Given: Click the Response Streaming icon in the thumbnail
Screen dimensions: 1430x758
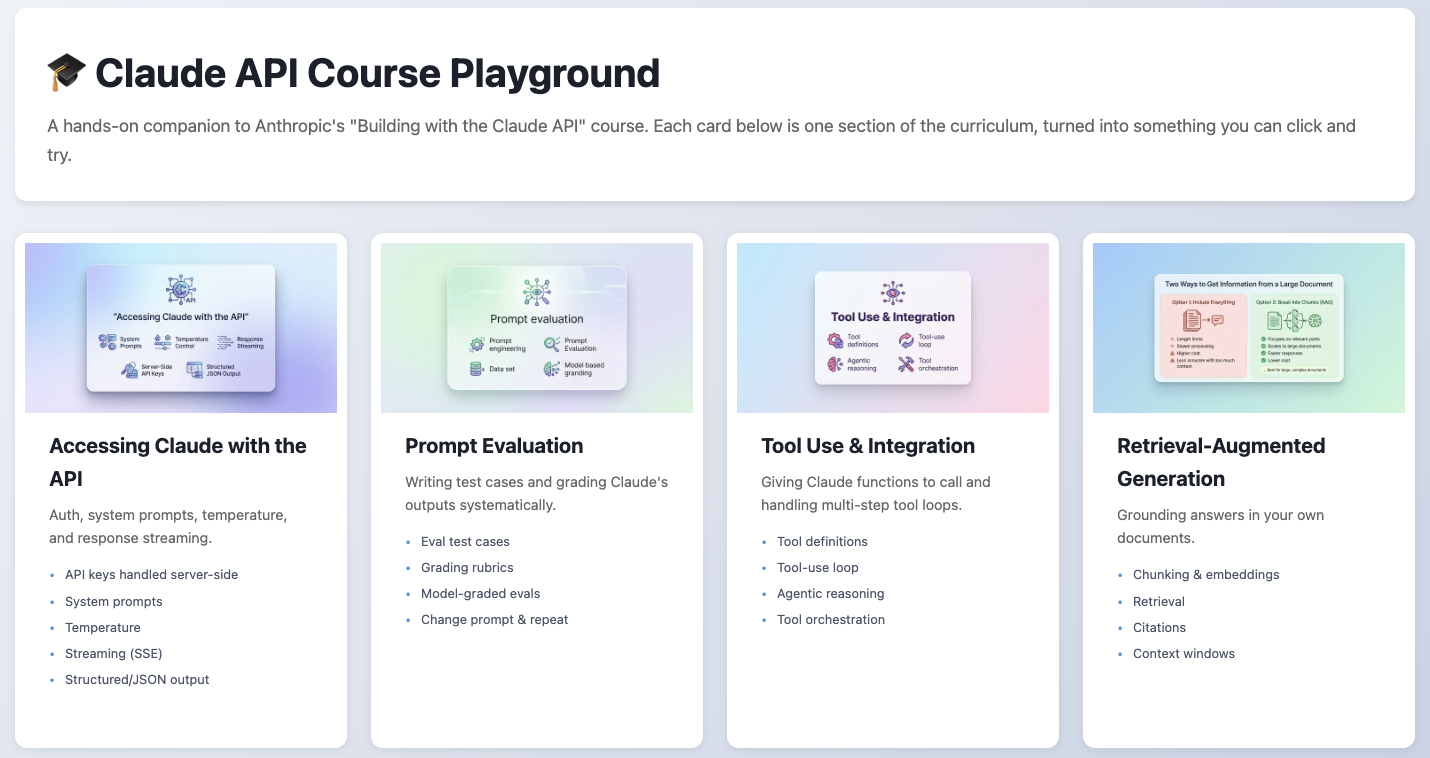Looking at the screenshot, I should (225, 343).
